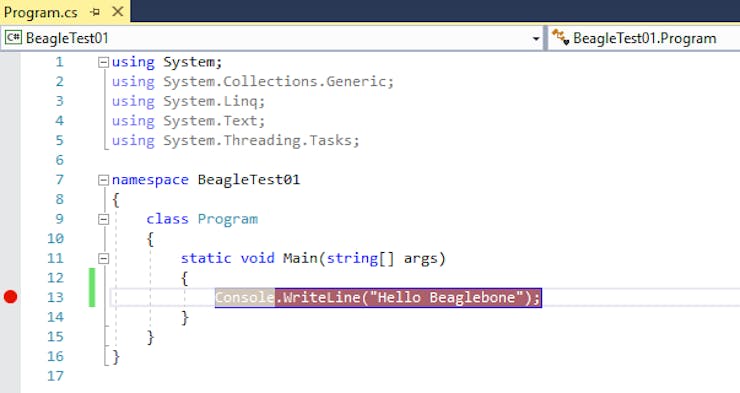
Task: Click the C# project icon in navigation bar
Action: tap(13, 38)
